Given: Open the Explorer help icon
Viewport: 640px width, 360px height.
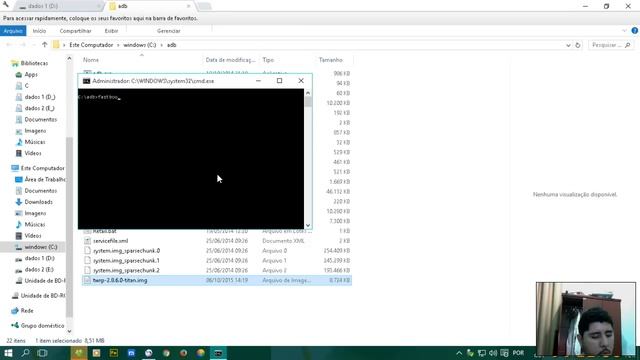Looking at the screenshot, I should (635, 31).
